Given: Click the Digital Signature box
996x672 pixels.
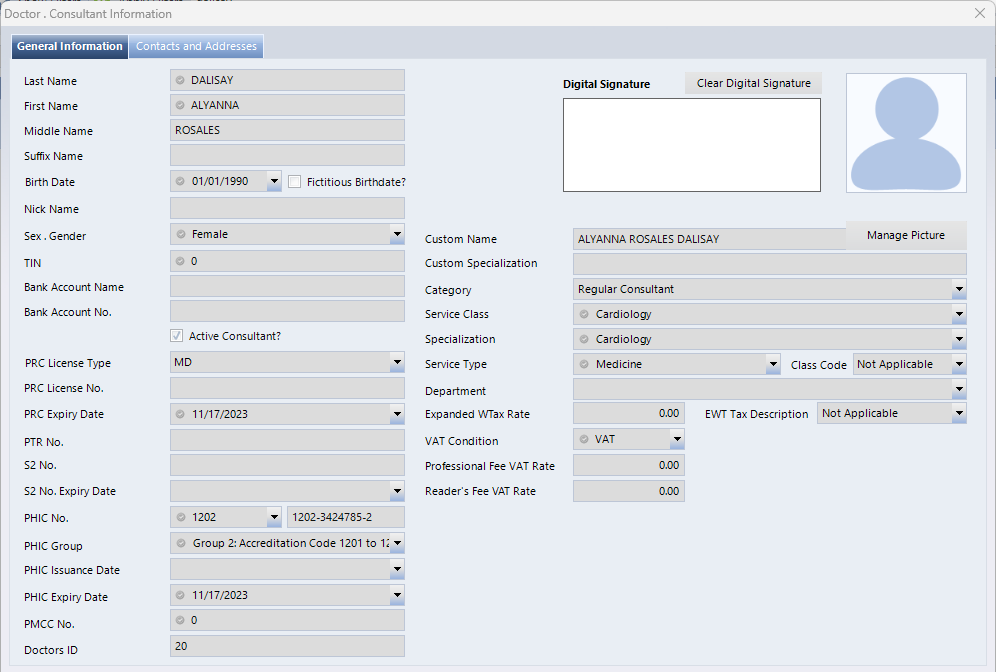Looking at the screenshot, I should 692,145.
